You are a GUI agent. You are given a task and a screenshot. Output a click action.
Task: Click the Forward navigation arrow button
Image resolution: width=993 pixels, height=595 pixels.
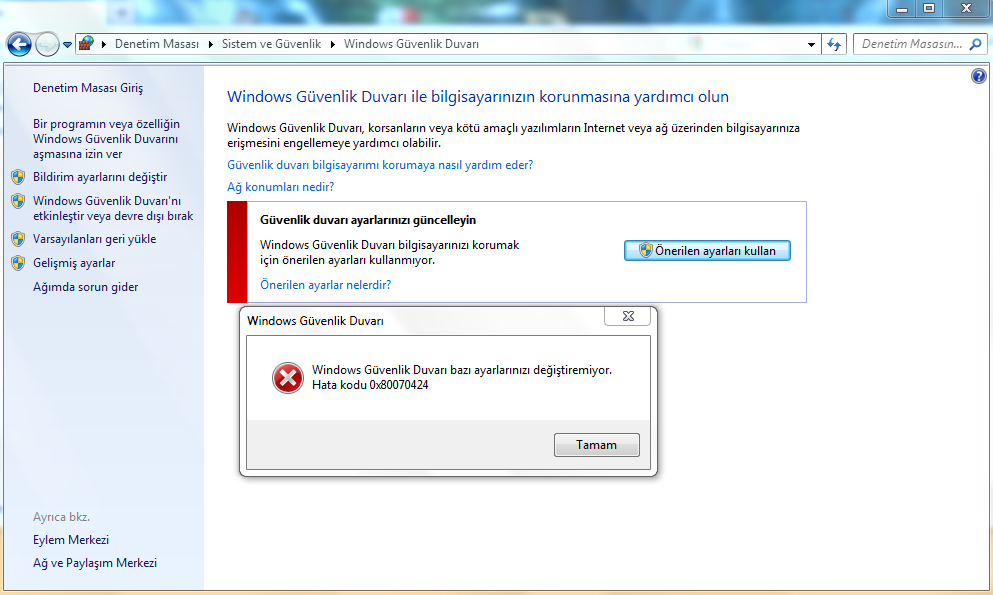pos(46,45)
